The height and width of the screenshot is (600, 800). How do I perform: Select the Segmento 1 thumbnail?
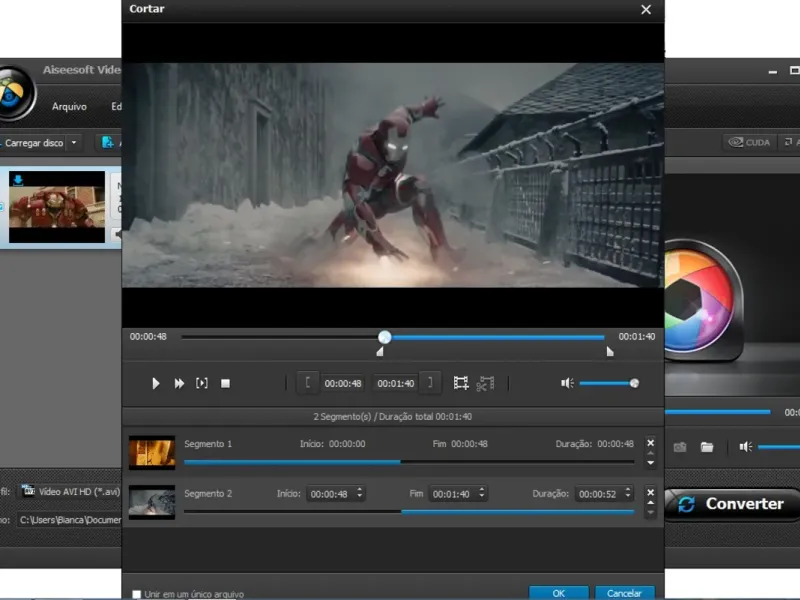pyautogui.click(x=152, y=452)
